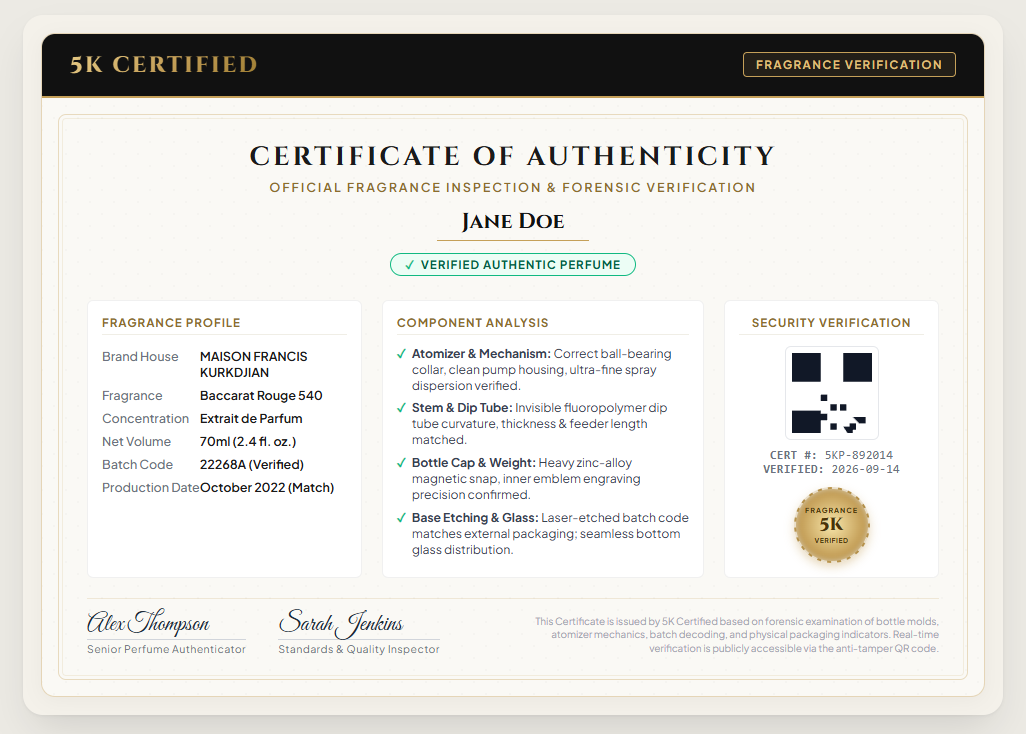Click the batch code 22268A (Verified)
1026x734 pixels.
click(252, 464)
